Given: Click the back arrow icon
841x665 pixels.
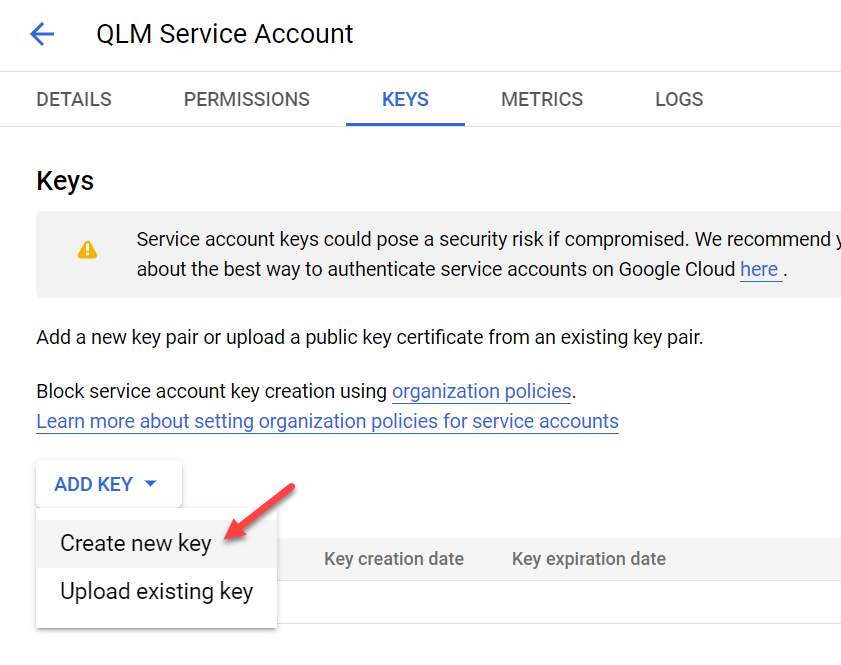Looking at the screenshot, I should (42, 34).
